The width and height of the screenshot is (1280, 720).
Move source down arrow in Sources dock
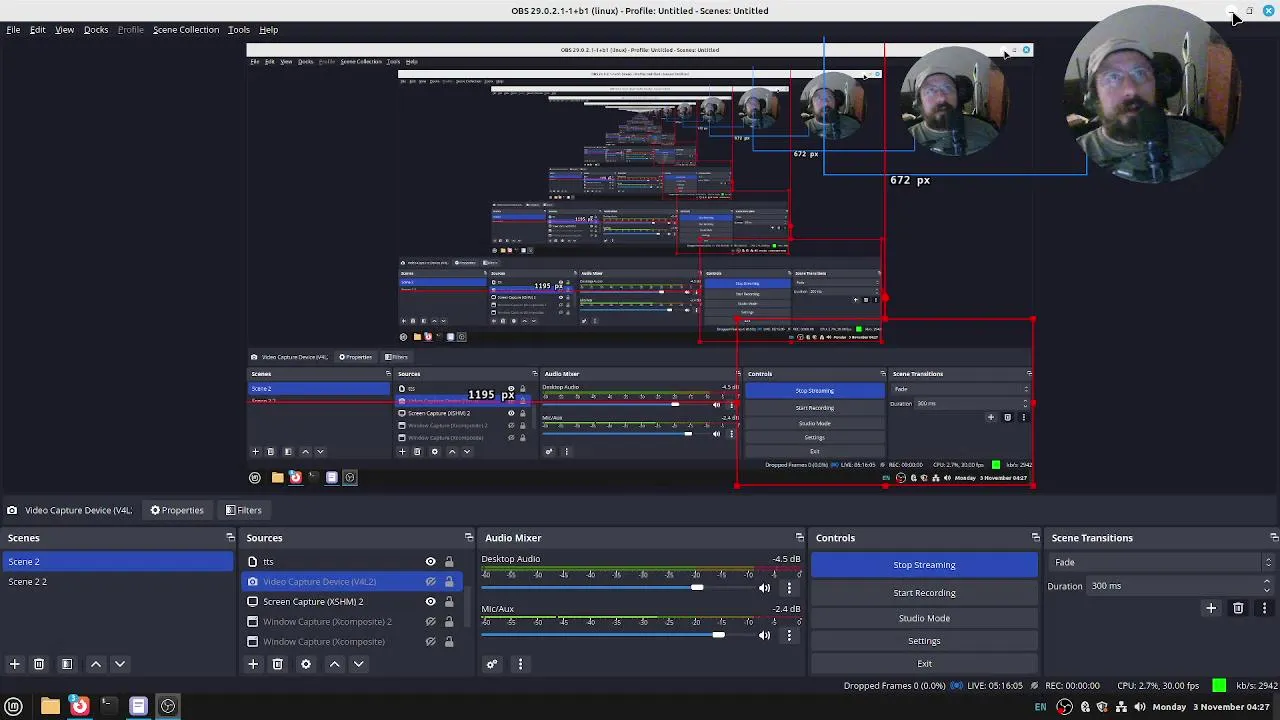[x=359, y=664]
